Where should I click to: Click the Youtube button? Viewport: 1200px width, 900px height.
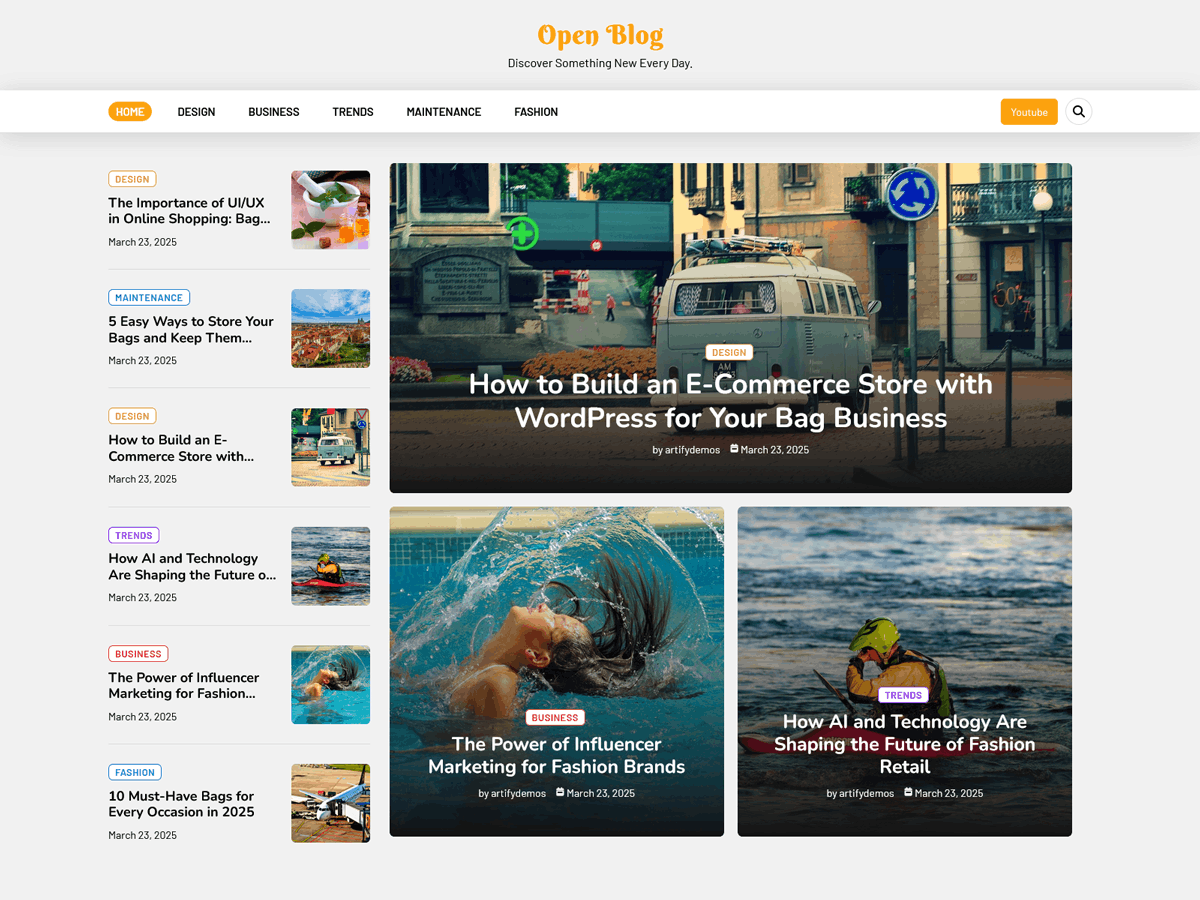click(x=1029, y=112)
